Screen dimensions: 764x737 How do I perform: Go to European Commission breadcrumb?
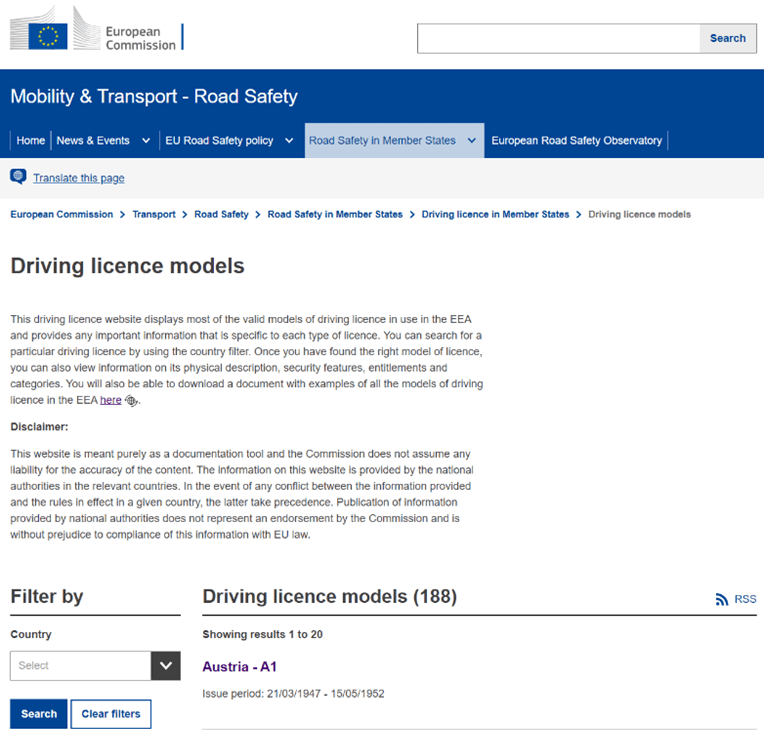61,214
